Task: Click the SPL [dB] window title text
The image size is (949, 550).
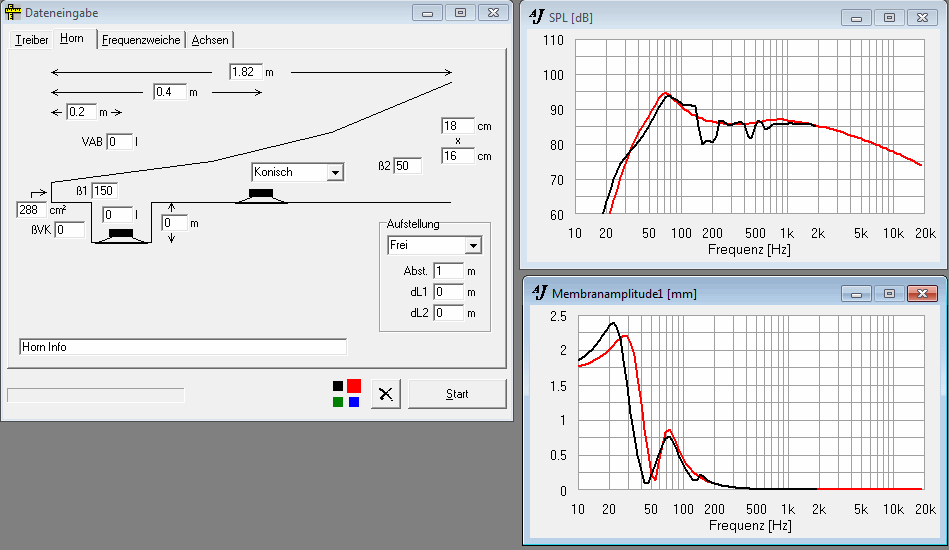Action: (571, 18)
